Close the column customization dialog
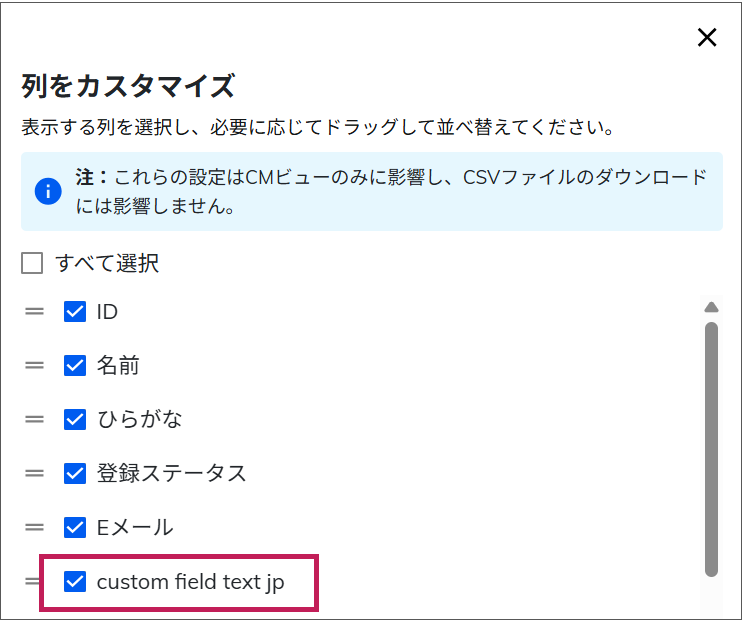The image size is (745, 622). pos(707,38)
